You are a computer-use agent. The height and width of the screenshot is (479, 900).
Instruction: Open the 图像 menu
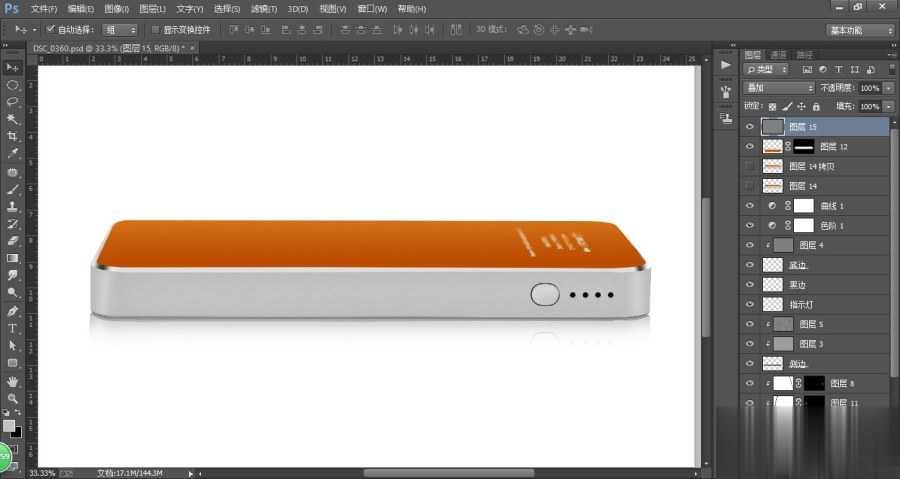coord(117,9)
